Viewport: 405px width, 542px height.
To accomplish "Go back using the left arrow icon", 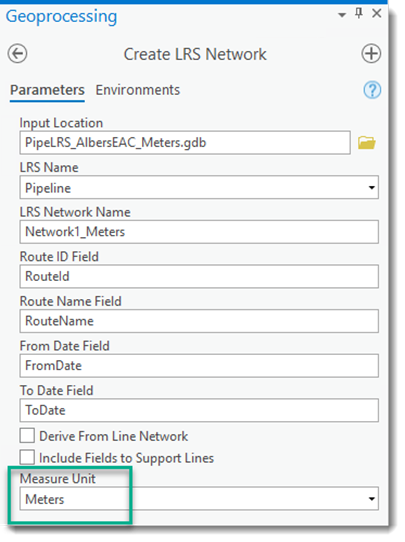I will 17,54.
